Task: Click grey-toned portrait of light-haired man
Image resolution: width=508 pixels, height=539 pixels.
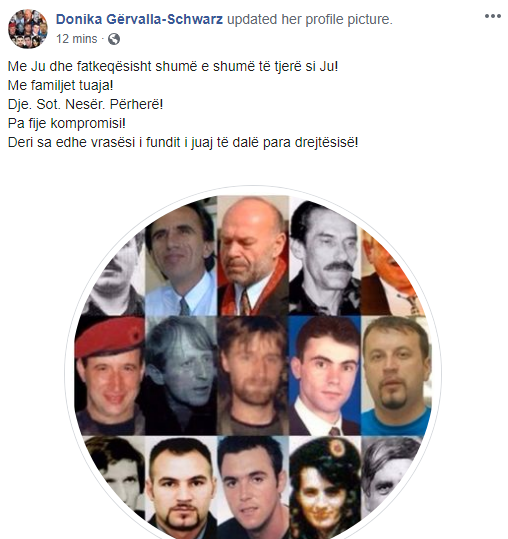Action: click(x=181, y=375)
